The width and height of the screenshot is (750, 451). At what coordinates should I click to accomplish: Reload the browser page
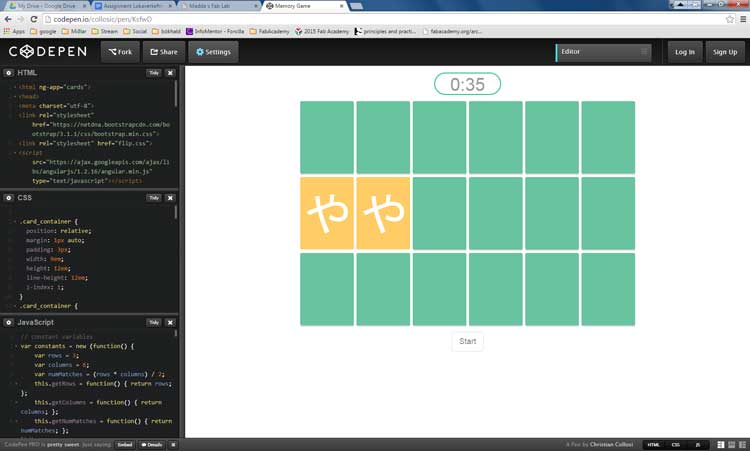(33, 19)
